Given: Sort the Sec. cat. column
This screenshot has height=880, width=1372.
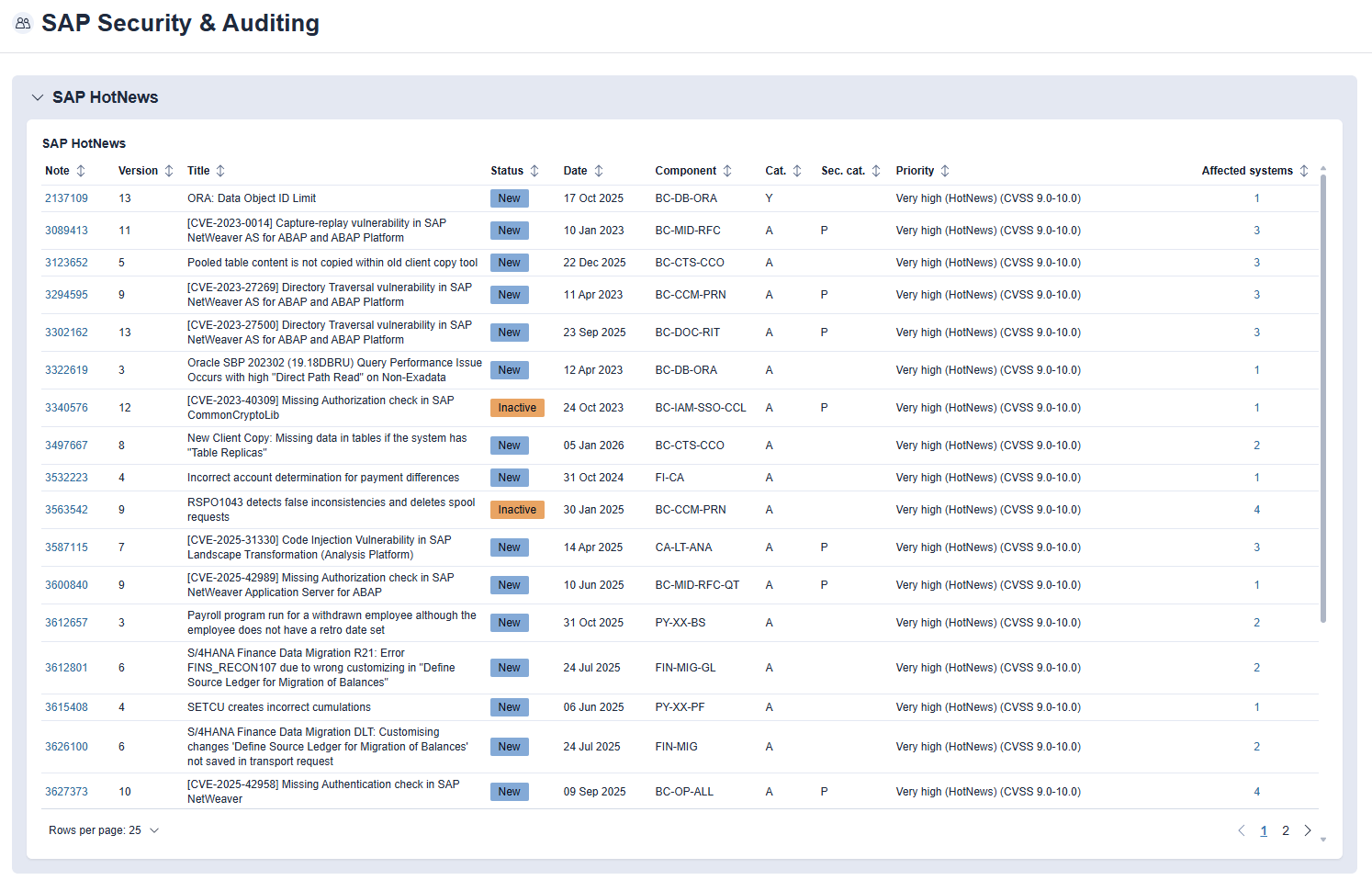Looking at the screenshot, I should [x=877, y=171].
